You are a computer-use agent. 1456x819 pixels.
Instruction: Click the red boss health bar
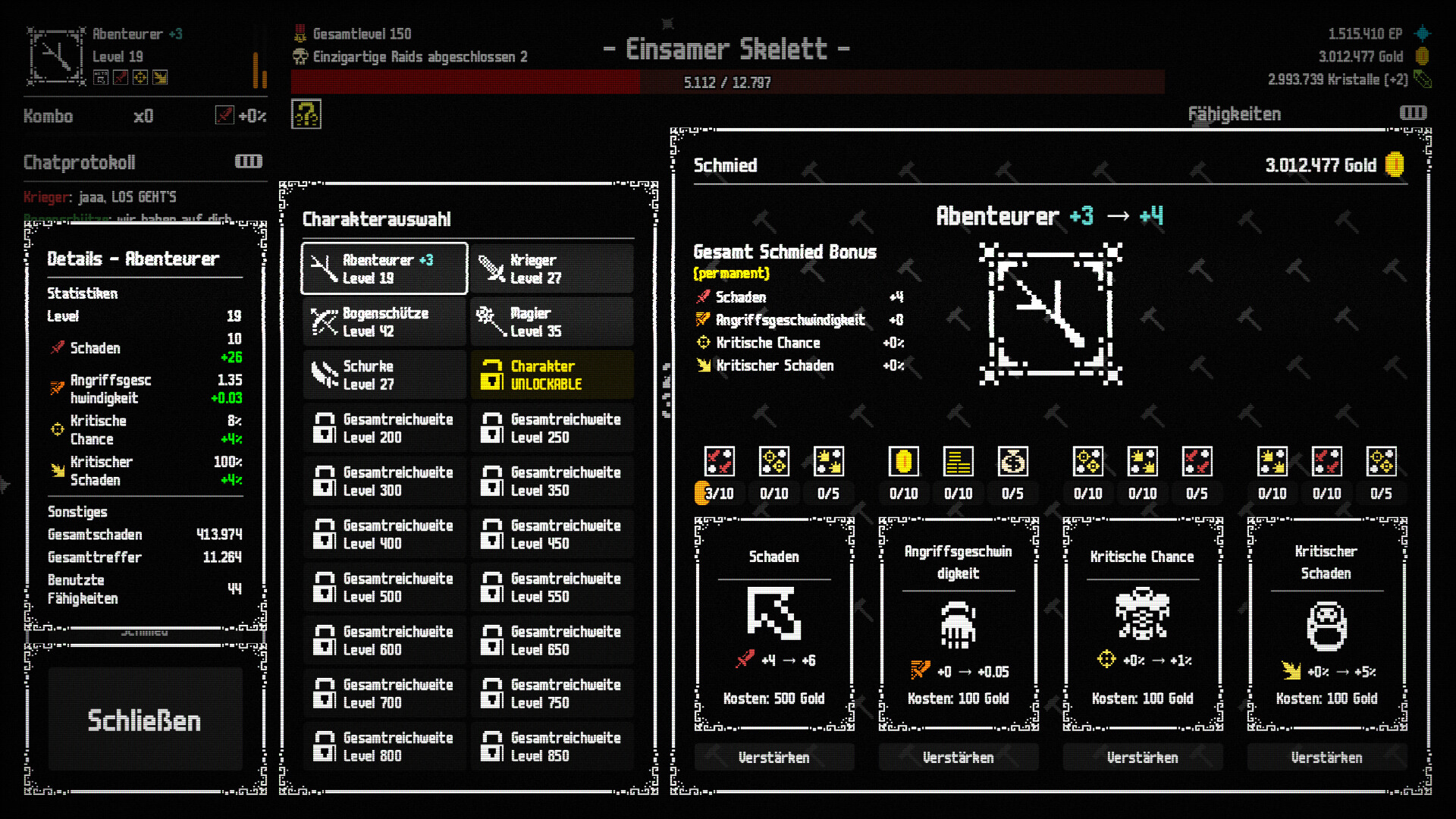[726, 82]
